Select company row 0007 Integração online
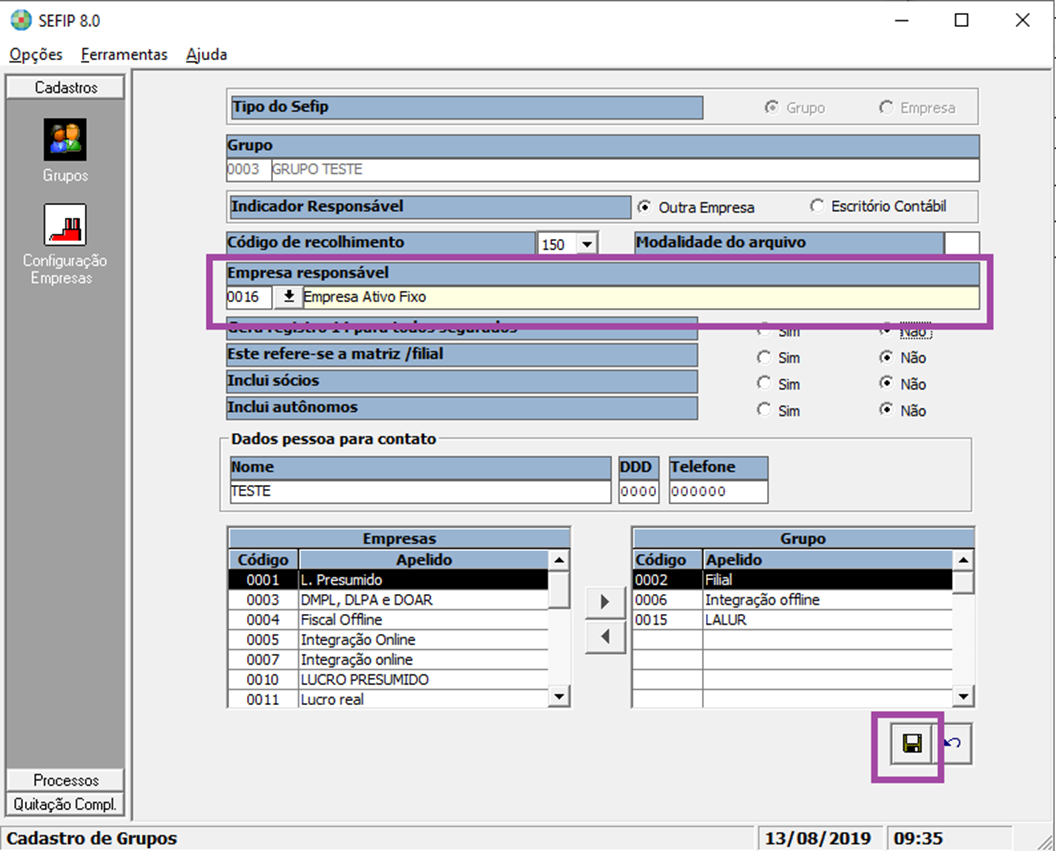 389,660
